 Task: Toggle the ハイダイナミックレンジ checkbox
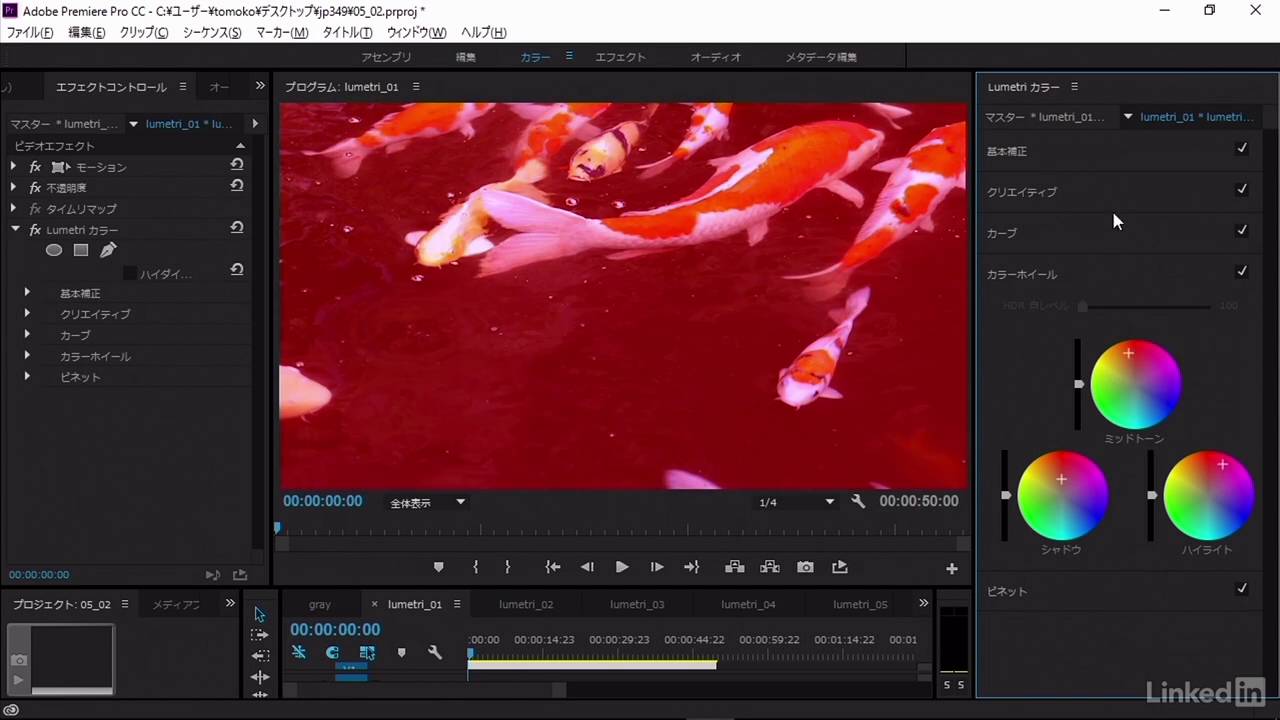pos(130,273)
